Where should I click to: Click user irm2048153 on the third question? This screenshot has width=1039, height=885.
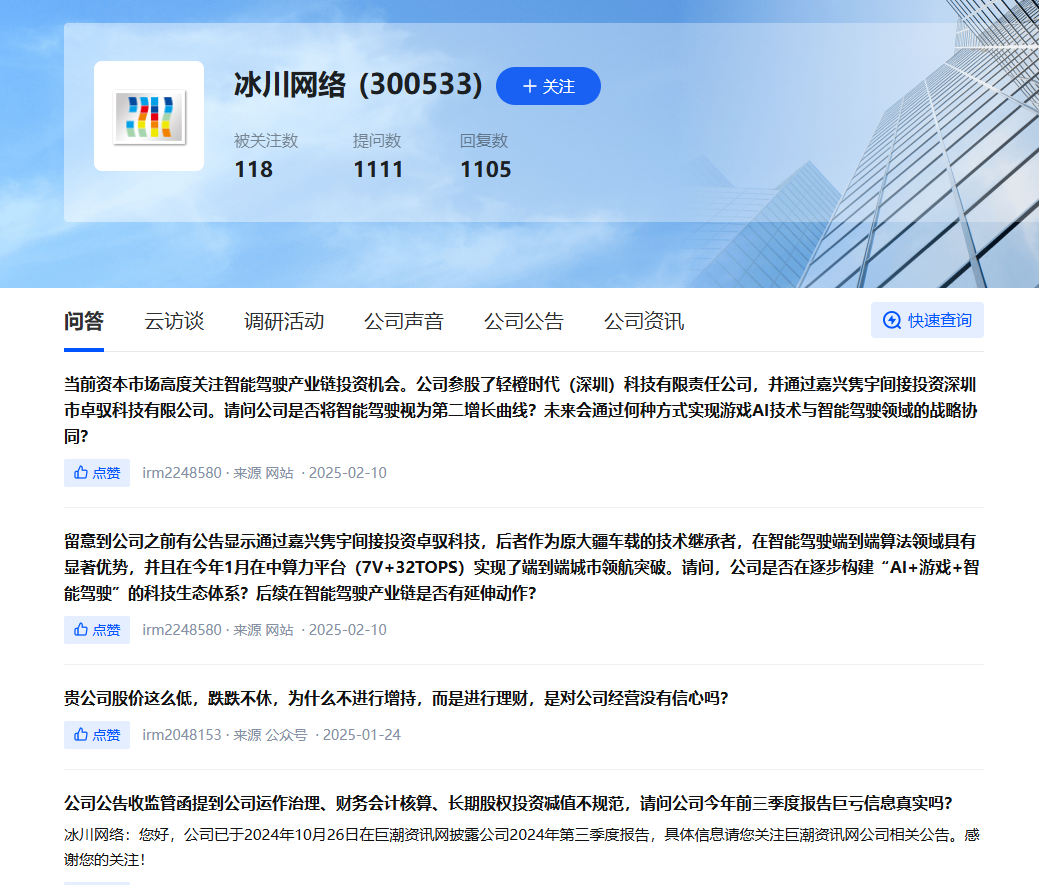[x=182, y=735]
